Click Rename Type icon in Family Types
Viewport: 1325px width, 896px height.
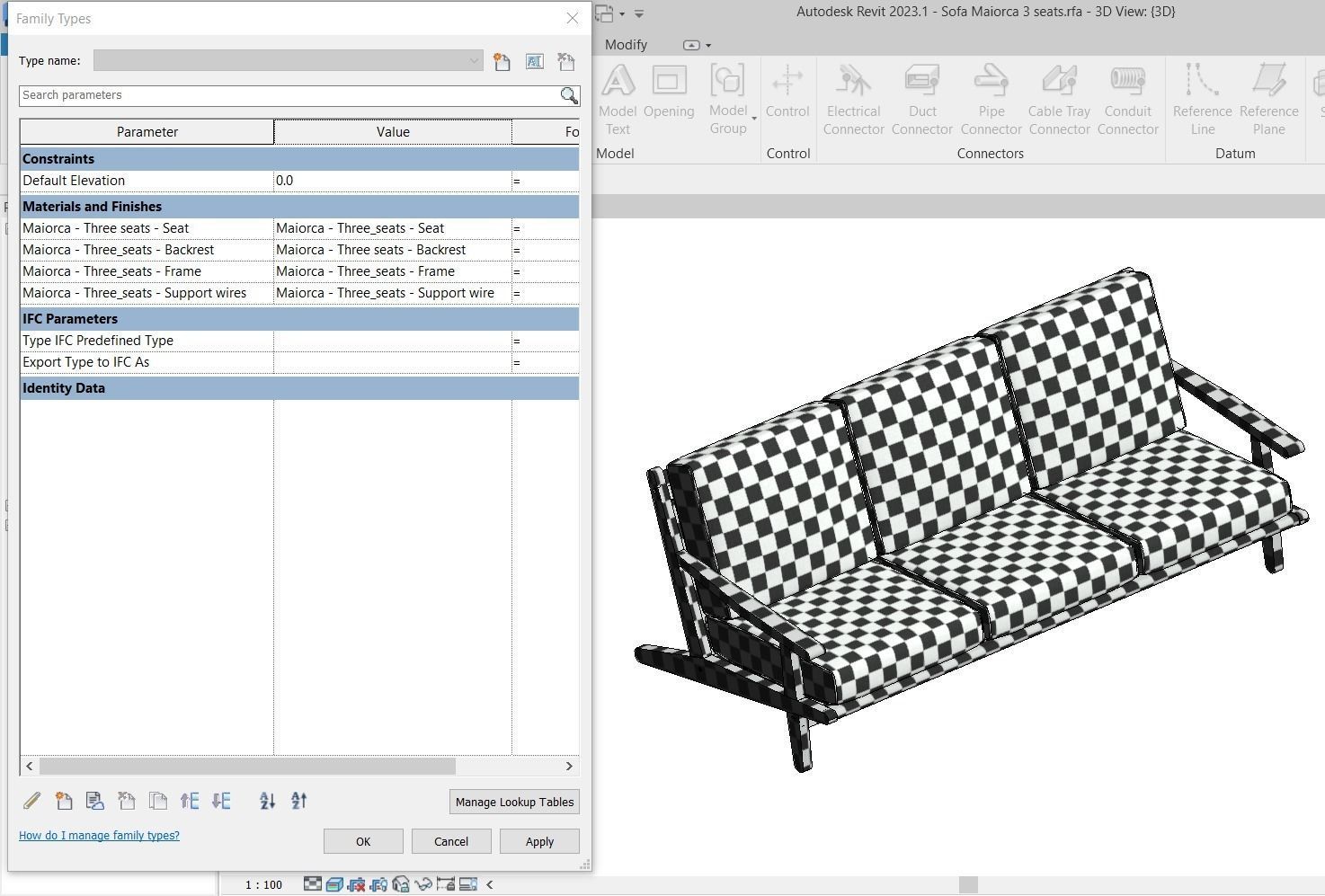[534, 62]
